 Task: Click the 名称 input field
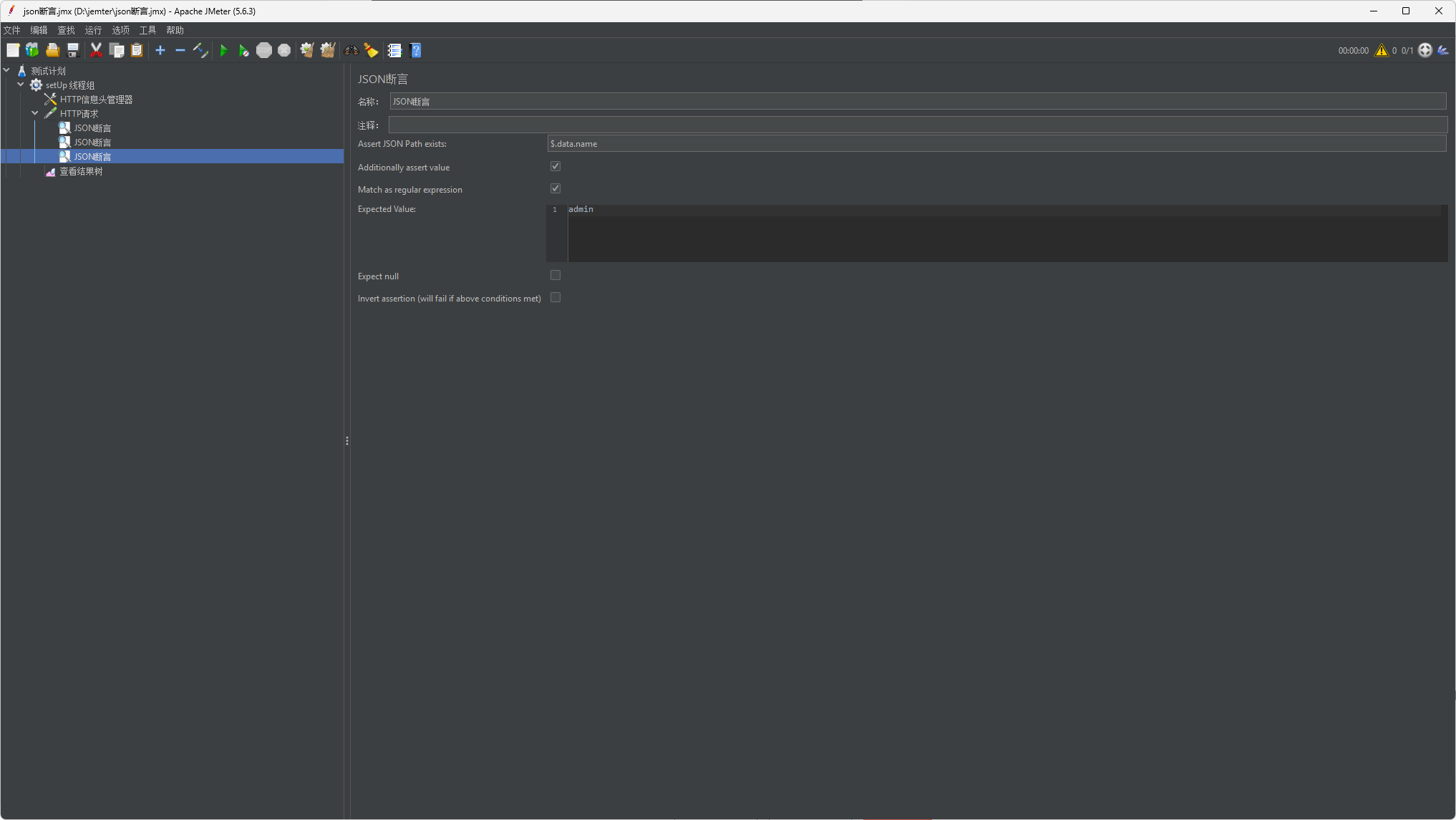(918, 102)
